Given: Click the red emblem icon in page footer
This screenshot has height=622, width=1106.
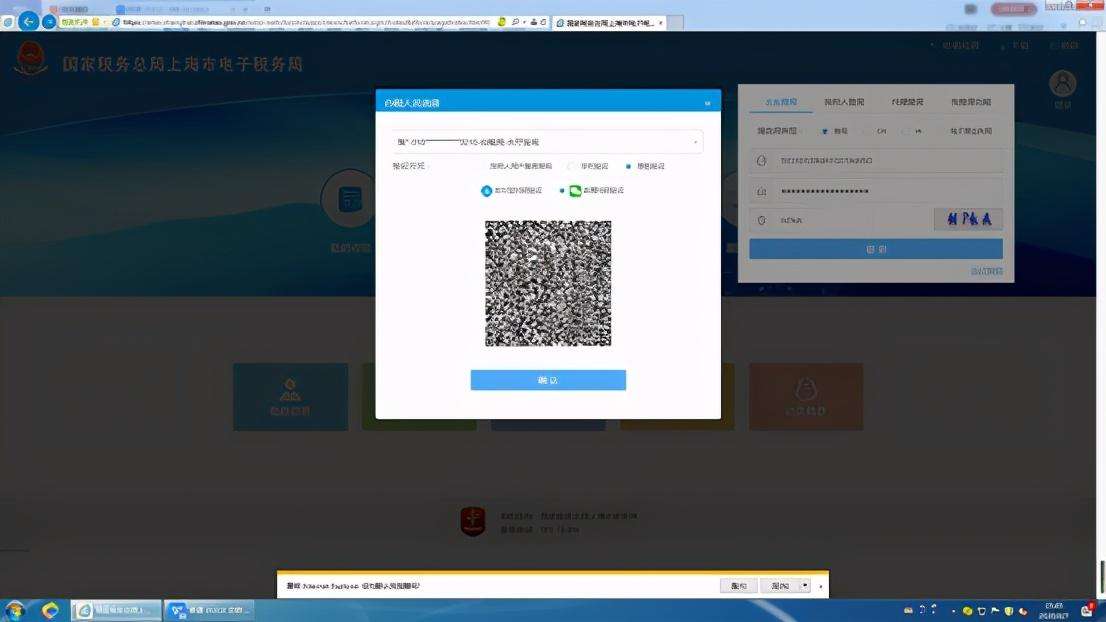Looking at the screenshot, I should tap(473, 522).
